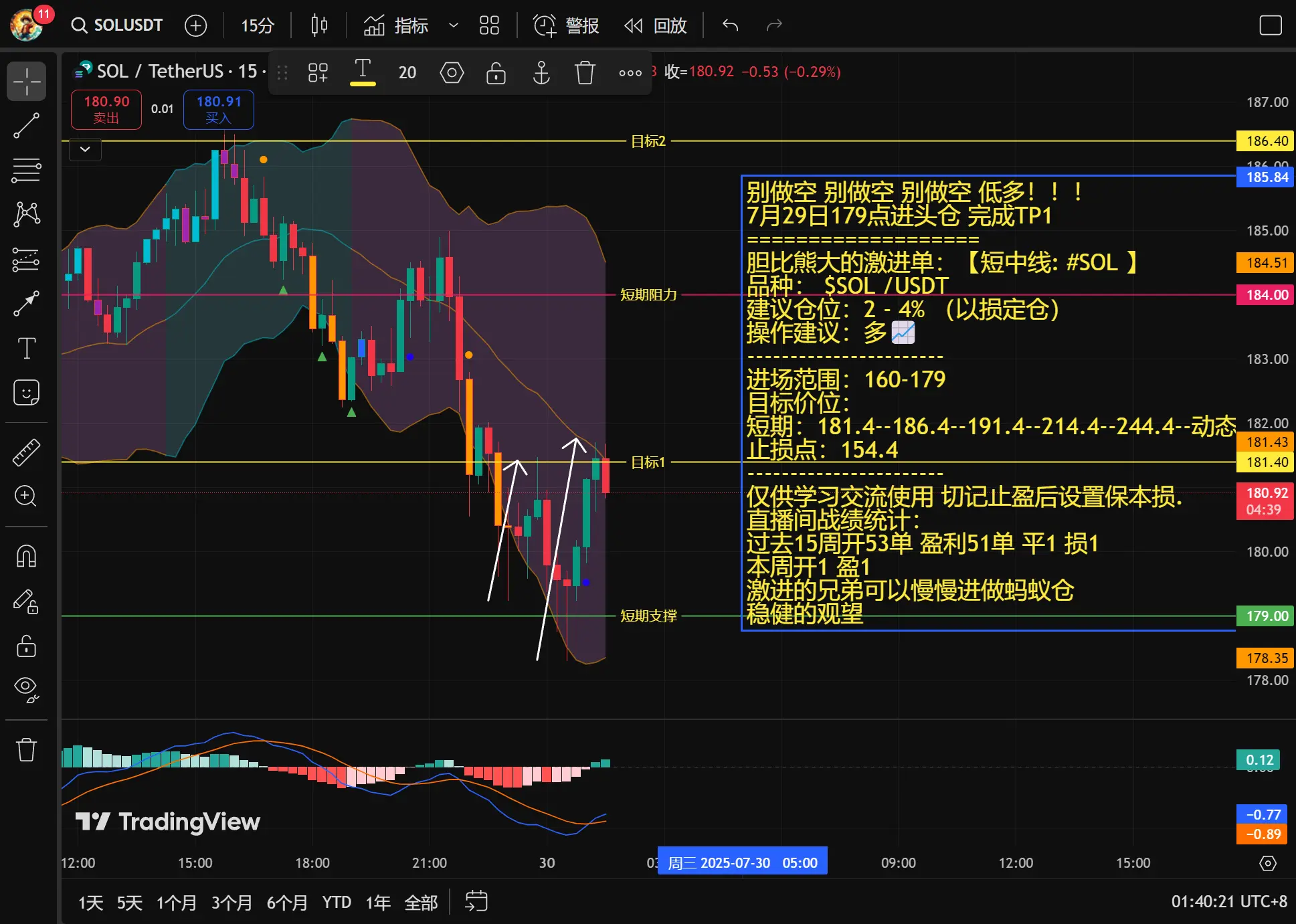The image size is (1296, 924).
Task: Click the 目标2 horizontal line label
Action: [648, 141]
